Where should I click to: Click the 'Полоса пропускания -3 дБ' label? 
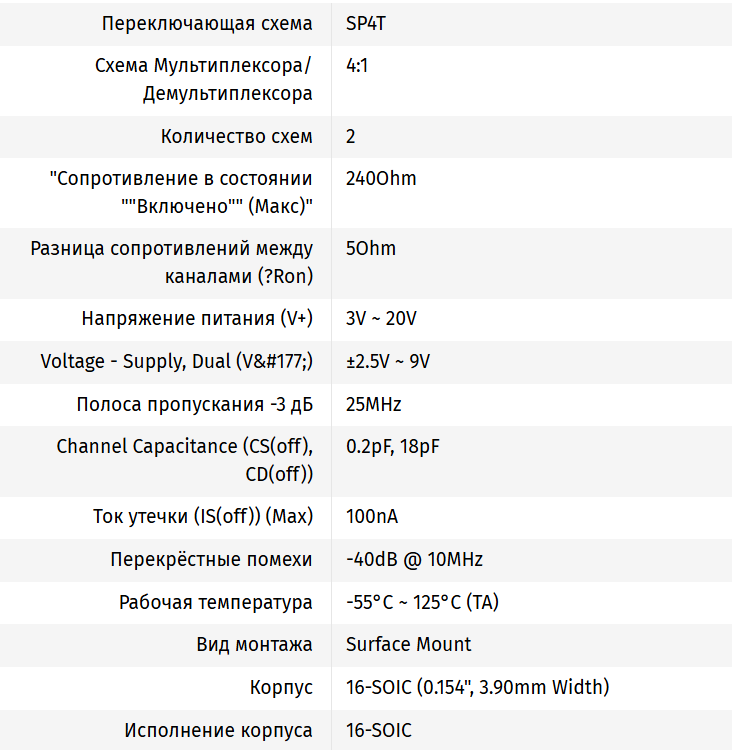coord(194,404)
